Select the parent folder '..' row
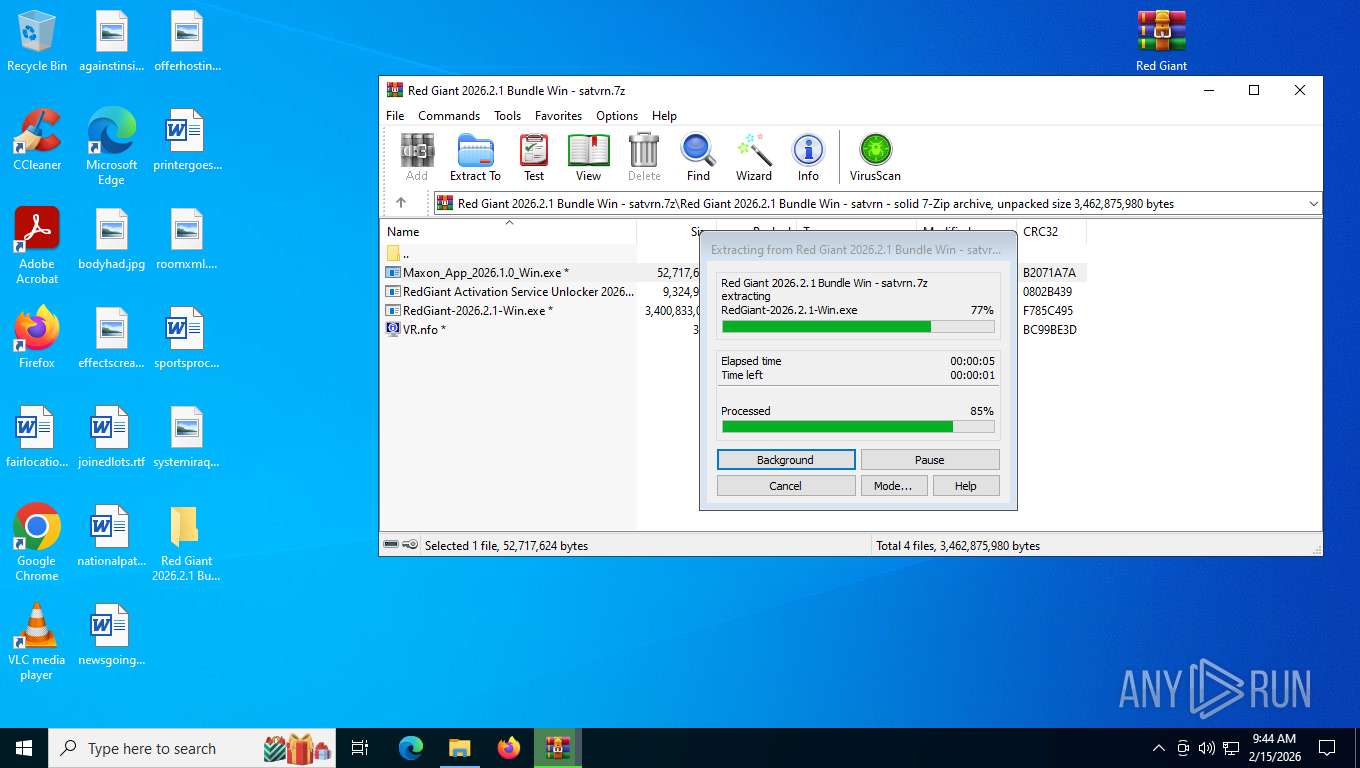The height and width of the screenshot is (768, 1360). pos(510,253)
